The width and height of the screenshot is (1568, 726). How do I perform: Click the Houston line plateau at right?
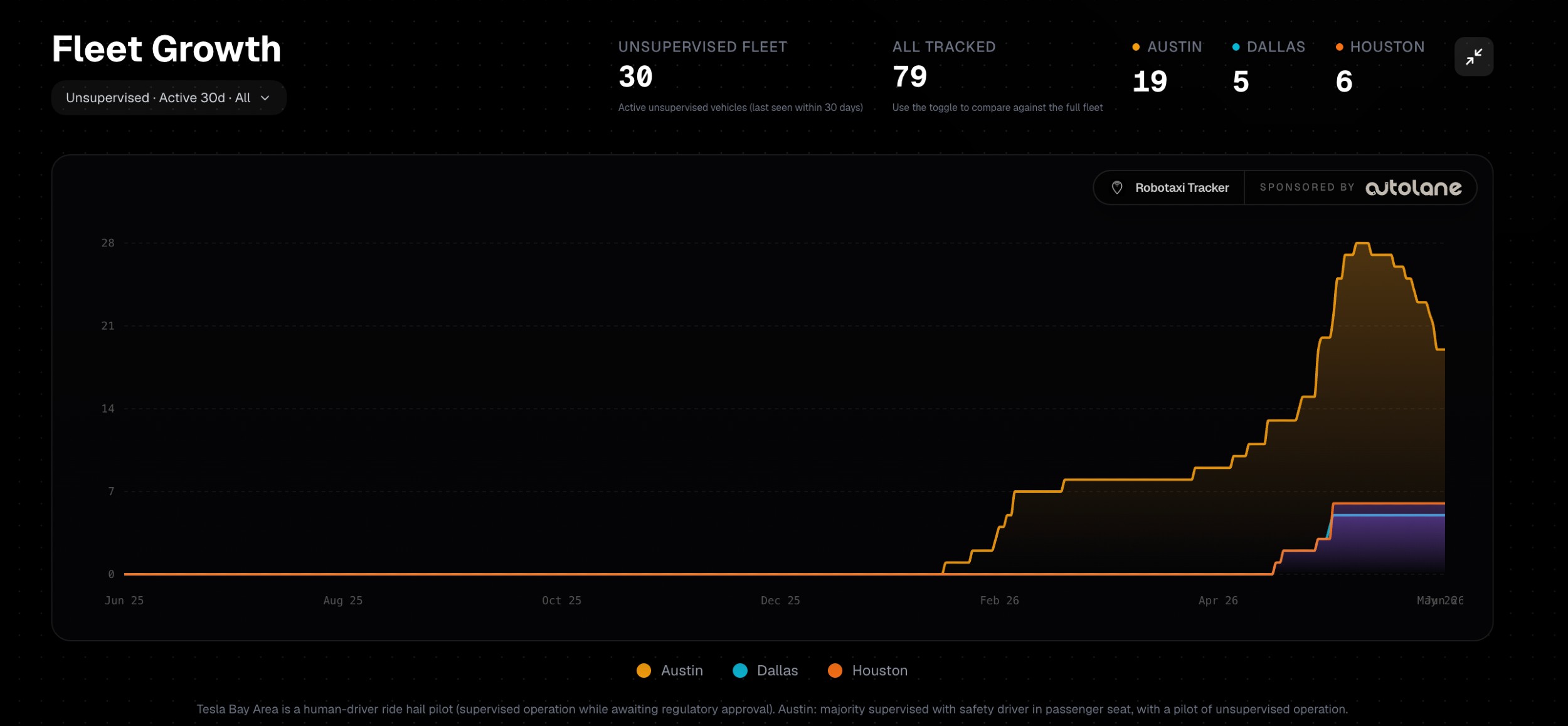pos(1389,503)
